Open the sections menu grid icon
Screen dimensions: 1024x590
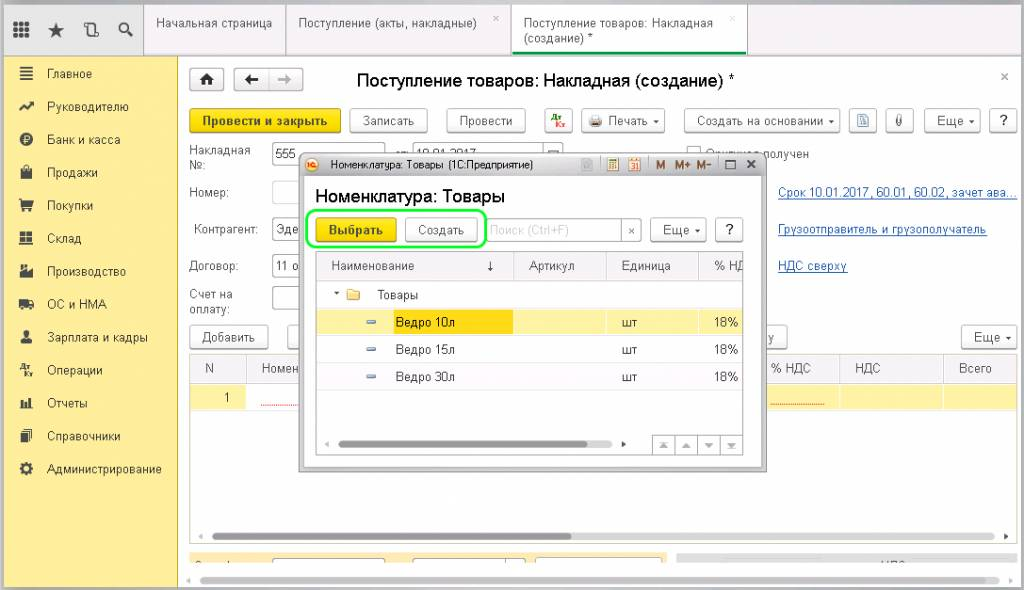(21, 29)
